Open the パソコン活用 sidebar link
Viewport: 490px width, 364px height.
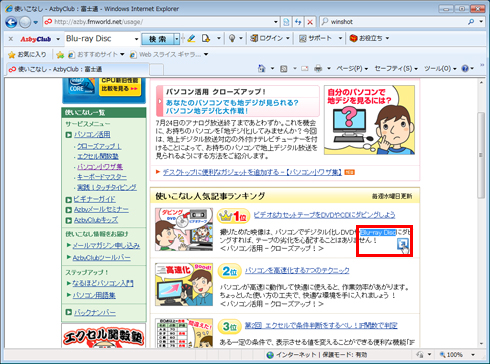click(x=92, y=135)
